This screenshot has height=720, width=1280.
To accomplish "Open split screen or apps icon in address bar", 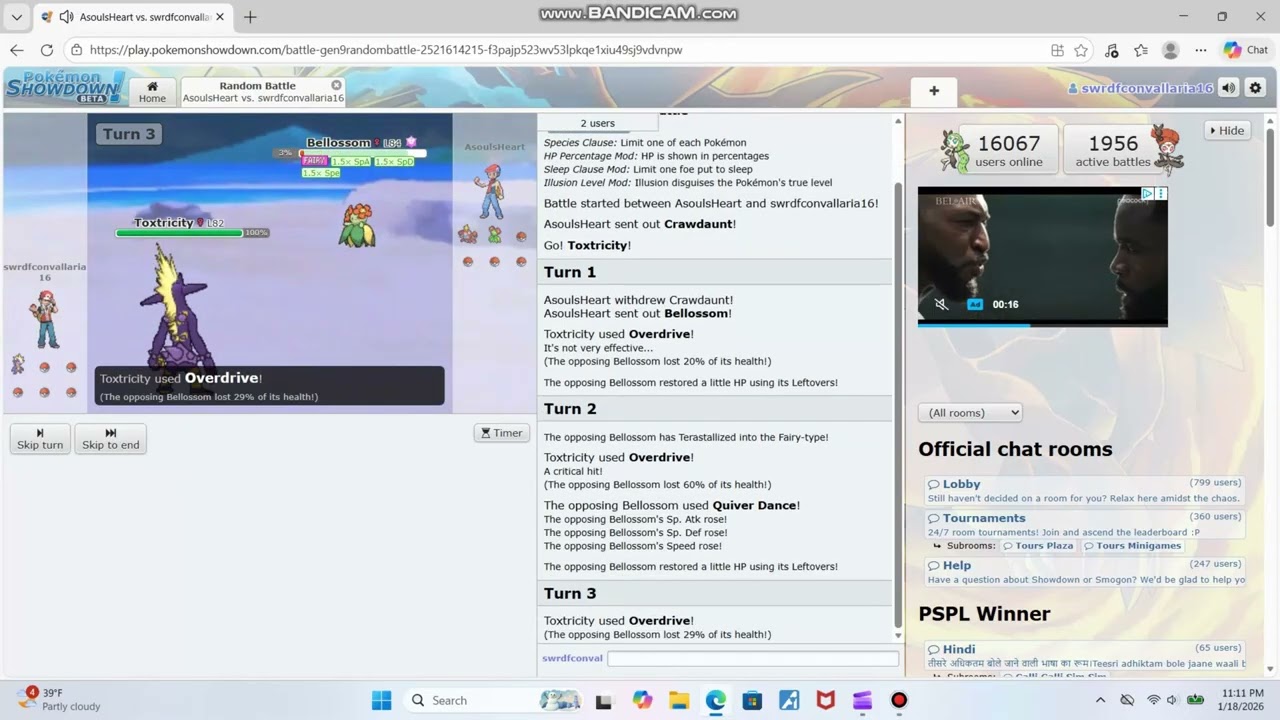I will pyautogui.click(x=1057, y=50).
